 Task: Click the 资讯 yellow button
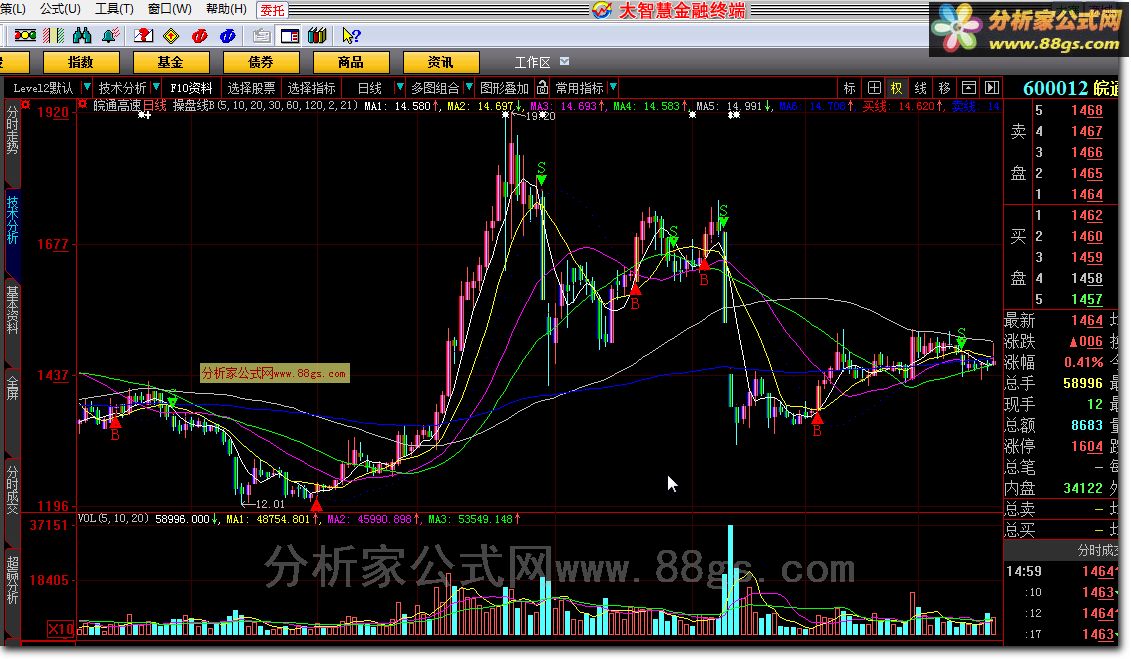[x=441, y=62]
